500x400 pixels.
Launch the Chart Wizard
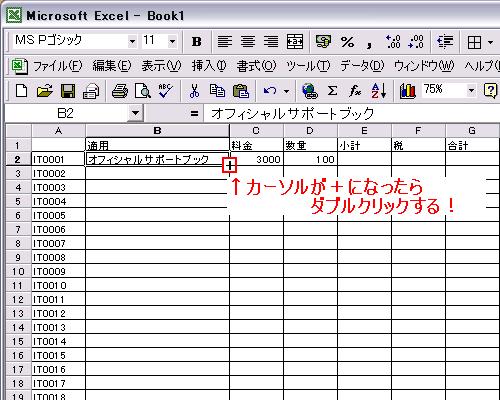click(407, 91)
